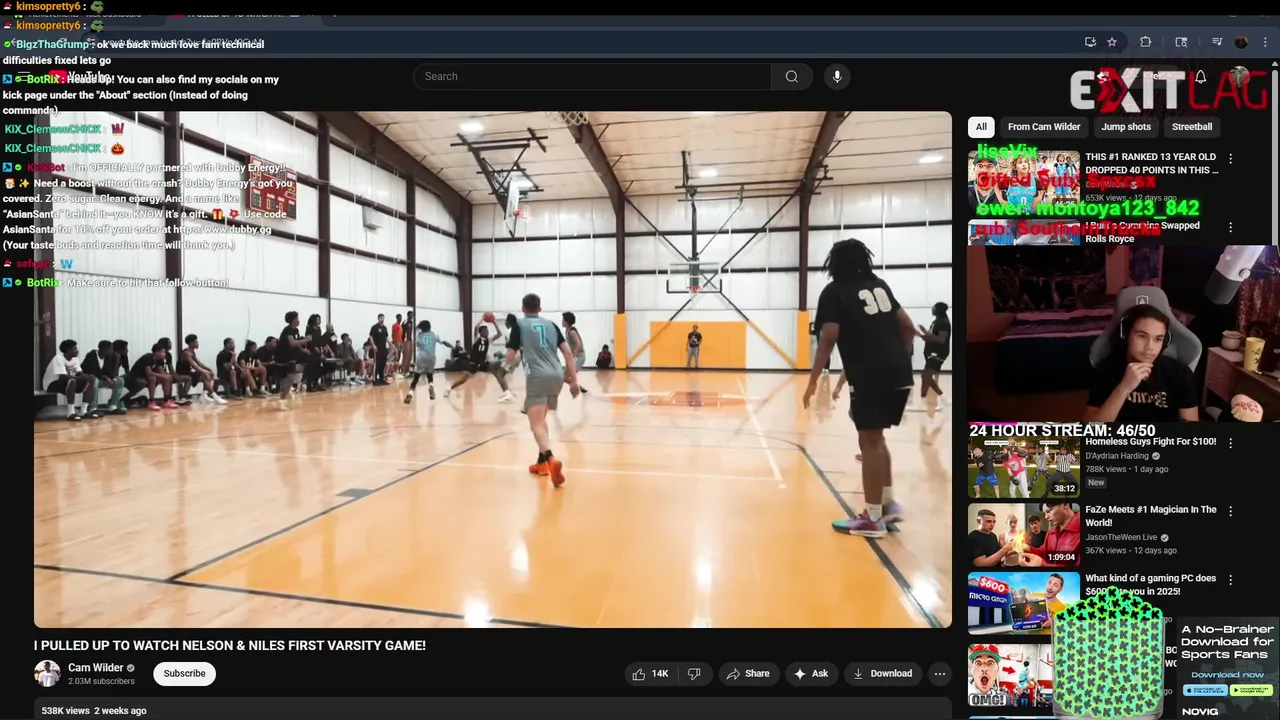Open Homeless Guys Fight For $100 thumbnail

click(x=1024, y=467)
